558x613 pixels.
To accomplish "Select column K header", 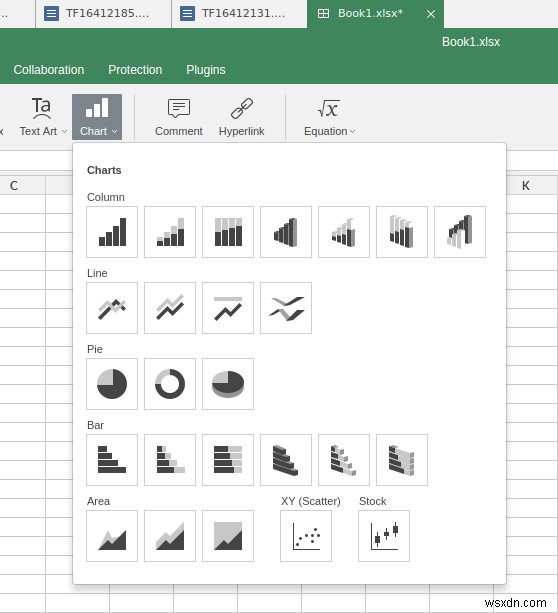I will coord(526,185).
